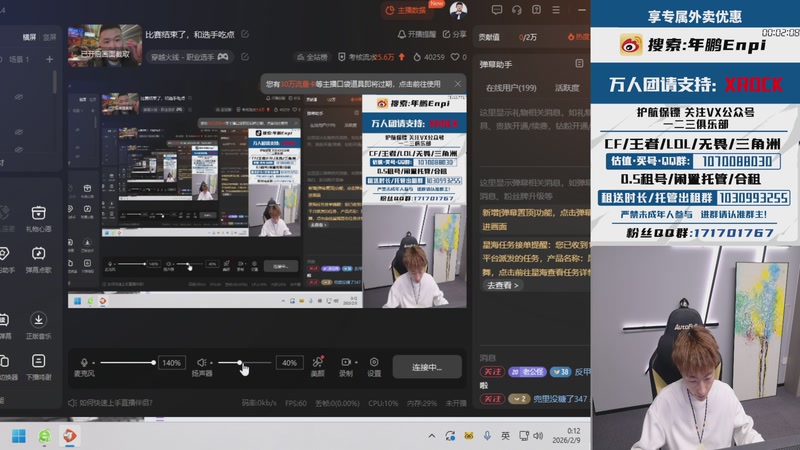Open the 下播鸣谢 end-stream thanks tool

pyautogui.click(x=38, y=367)
